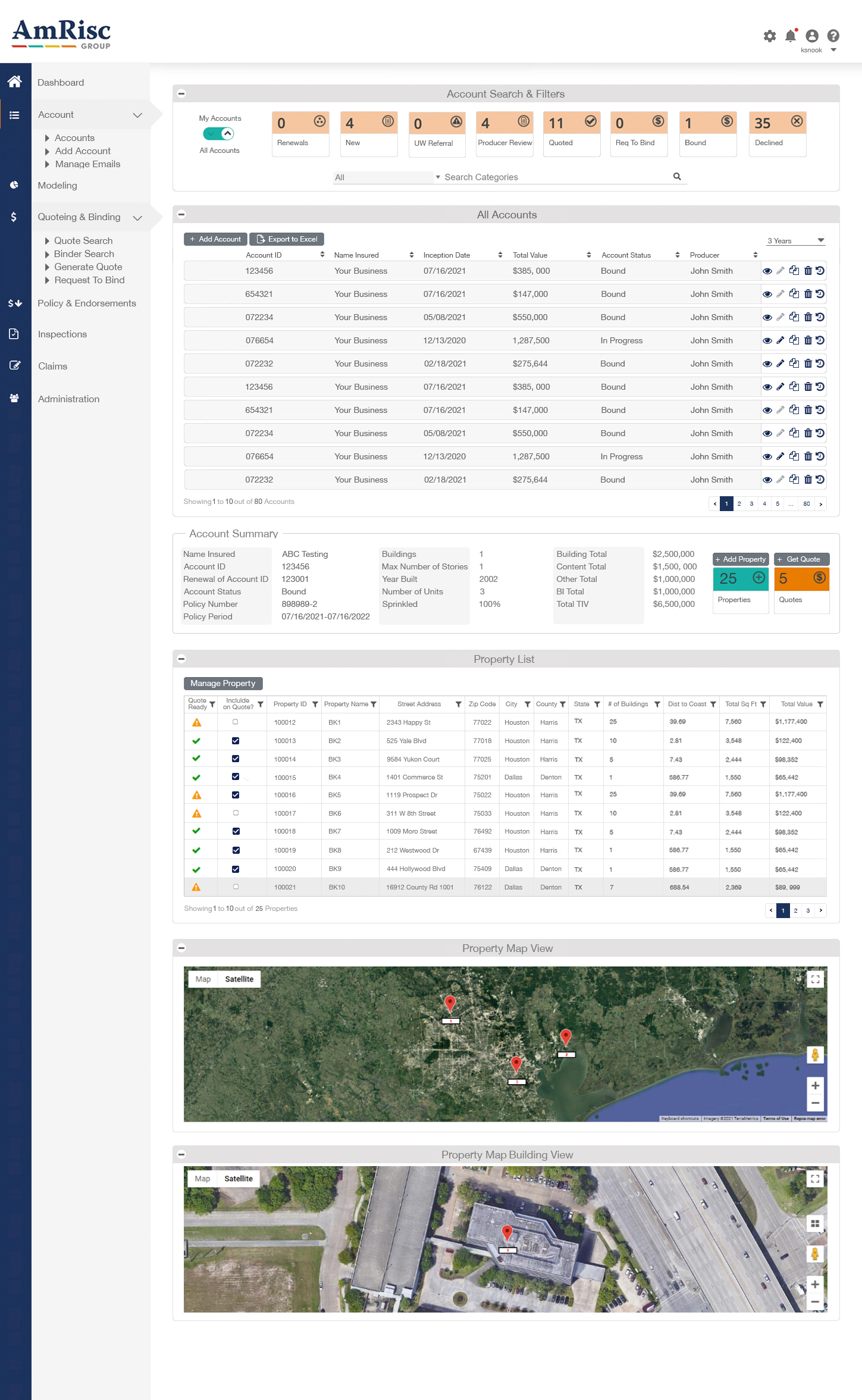The height and width of the screenshot is (1400, 862).
Task: Click the settings gear icon
Action: point(770,36)
